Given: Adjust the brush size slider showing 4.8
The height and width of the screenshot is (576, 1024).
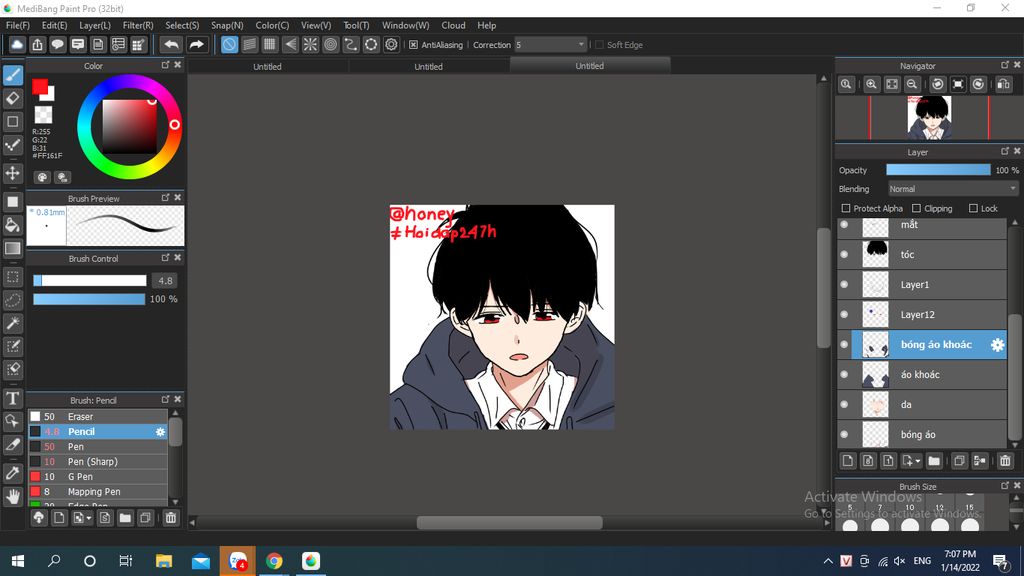Looking at the screenshot, I should [90, 281].
